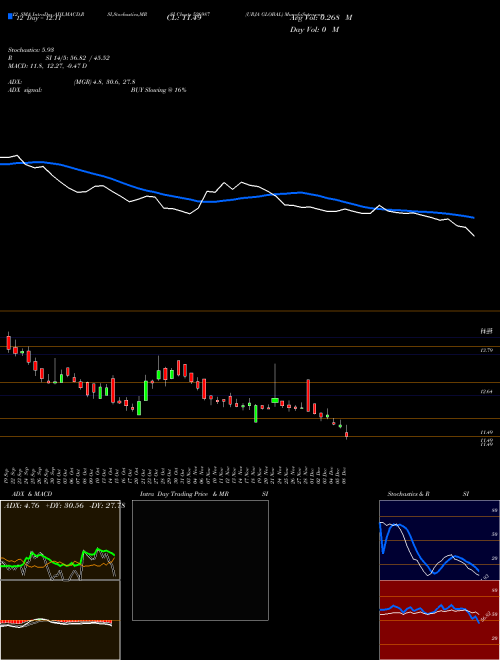
Task: Click the blue-background Stochastics chart panel
Action: pyautogui.click(x=439, y=540)
